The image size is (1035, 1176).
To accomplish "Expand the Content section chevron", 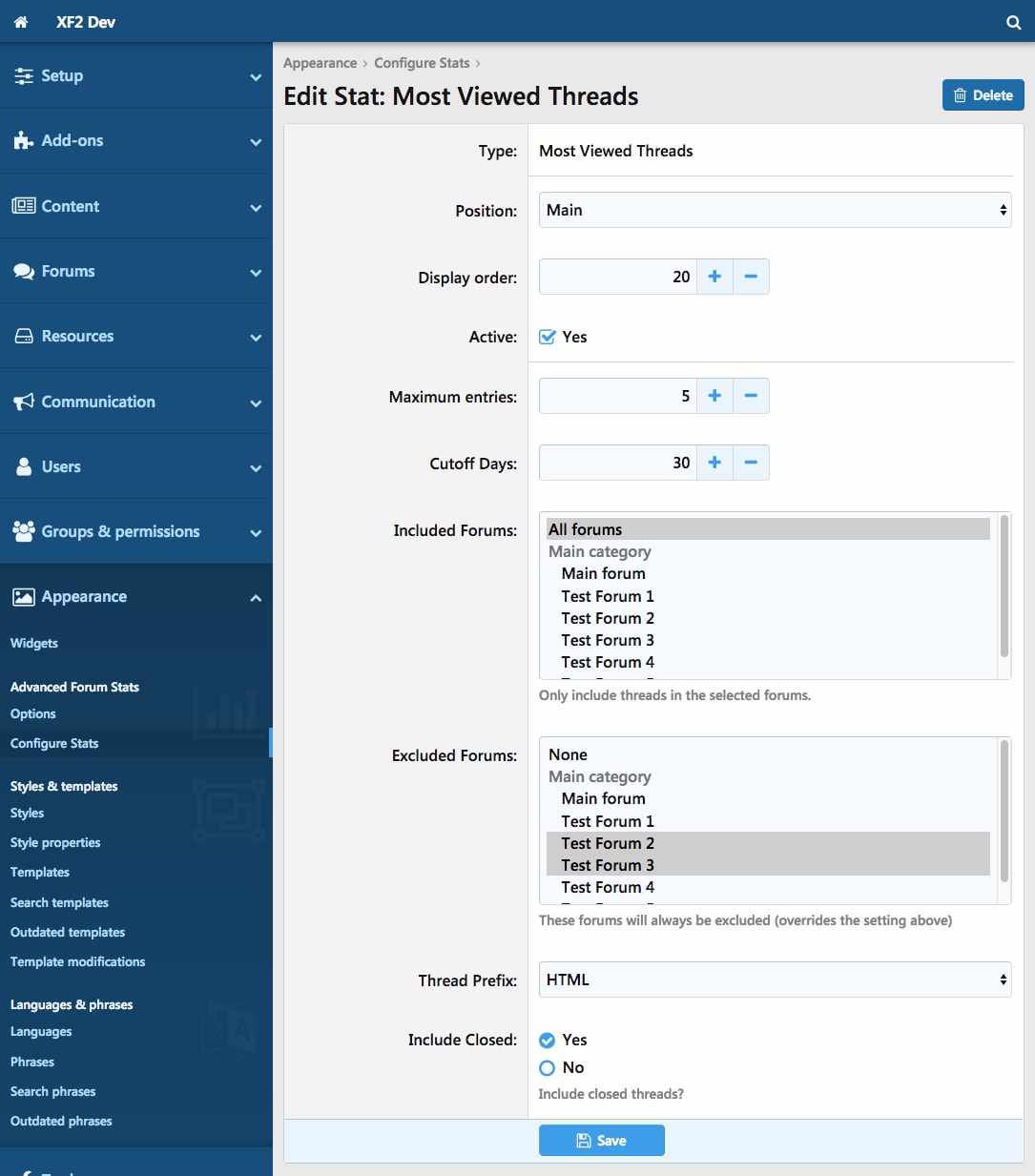I will pos(256,208).
